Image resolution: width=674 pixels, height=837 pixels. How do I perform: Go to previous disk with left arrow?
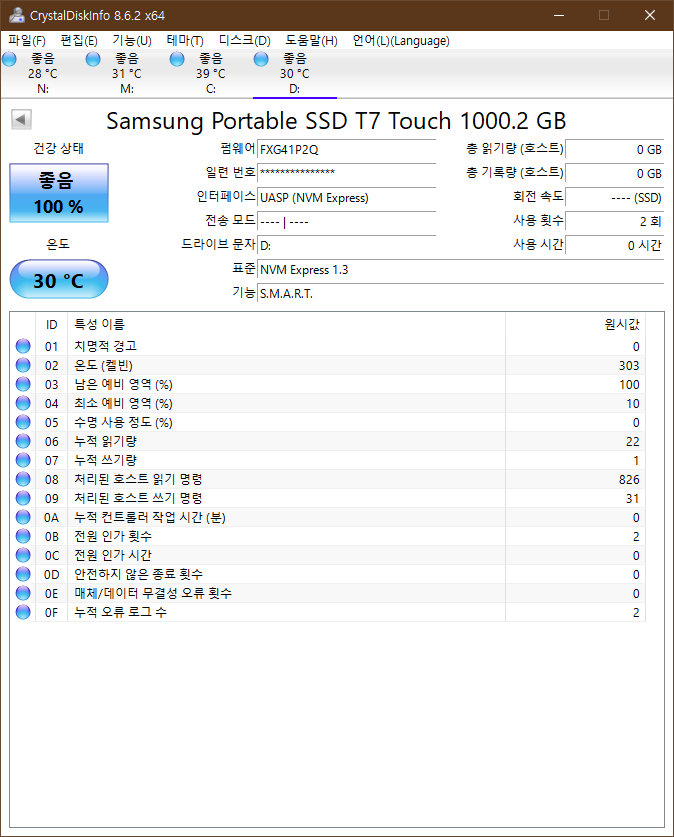pyautogui.click(x=21, y=119)
